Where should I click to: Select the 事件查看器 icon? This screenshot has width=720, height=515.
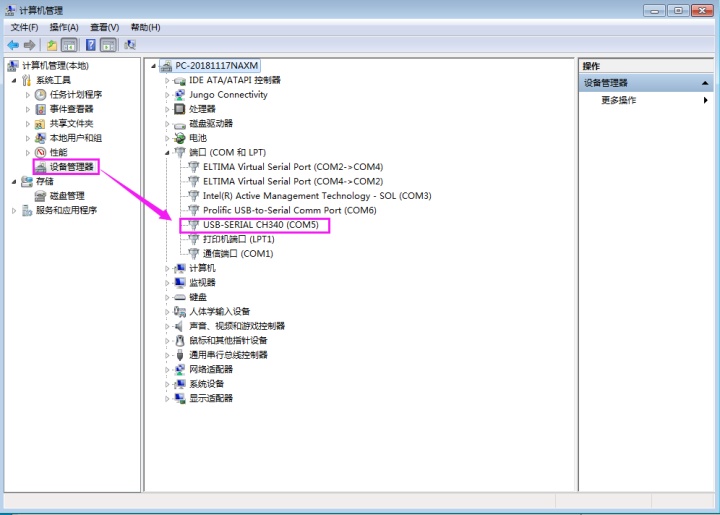click(40, 109)
